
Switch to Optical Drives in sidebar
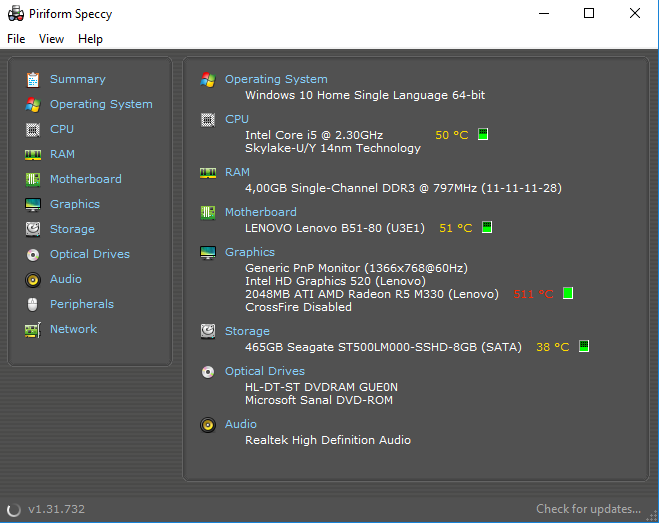tap(90, 254)
